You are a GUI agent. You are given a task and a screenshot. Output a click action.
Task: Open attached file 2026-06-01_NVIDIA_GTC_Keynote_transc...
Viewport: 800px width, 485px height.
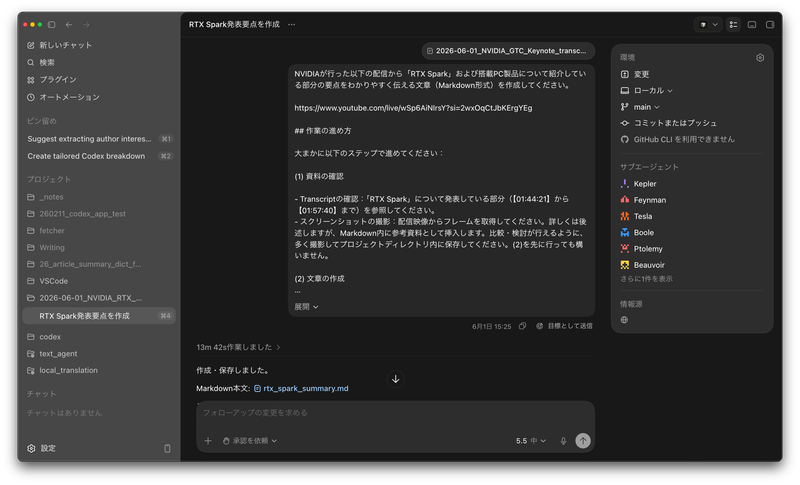click(508, 51)
